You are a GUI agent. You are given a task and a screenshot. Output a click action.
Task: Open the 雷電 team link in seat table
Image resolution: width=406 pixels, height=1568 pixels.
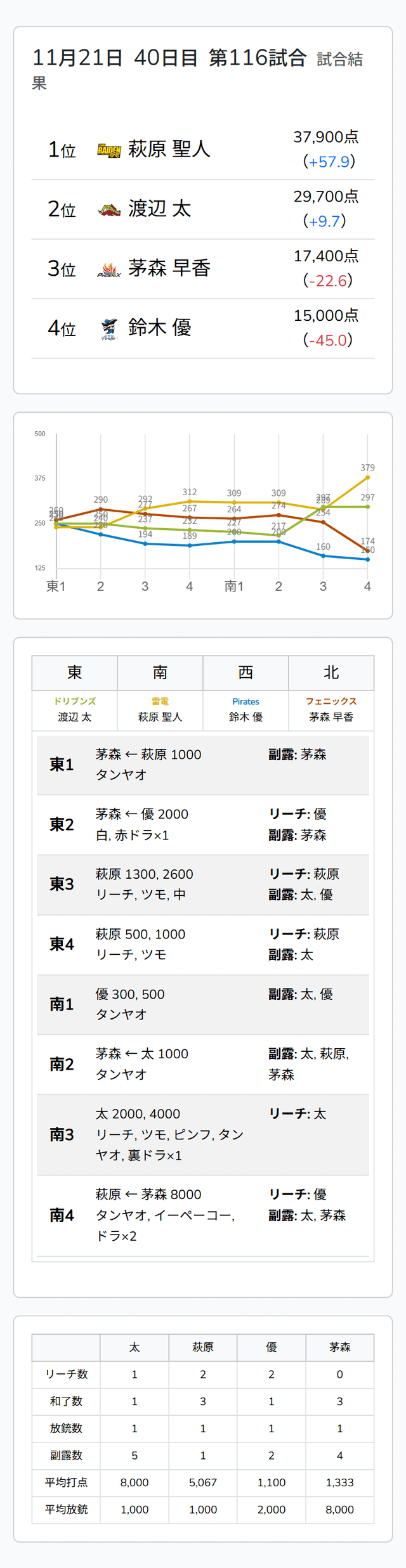pos(160,701)
